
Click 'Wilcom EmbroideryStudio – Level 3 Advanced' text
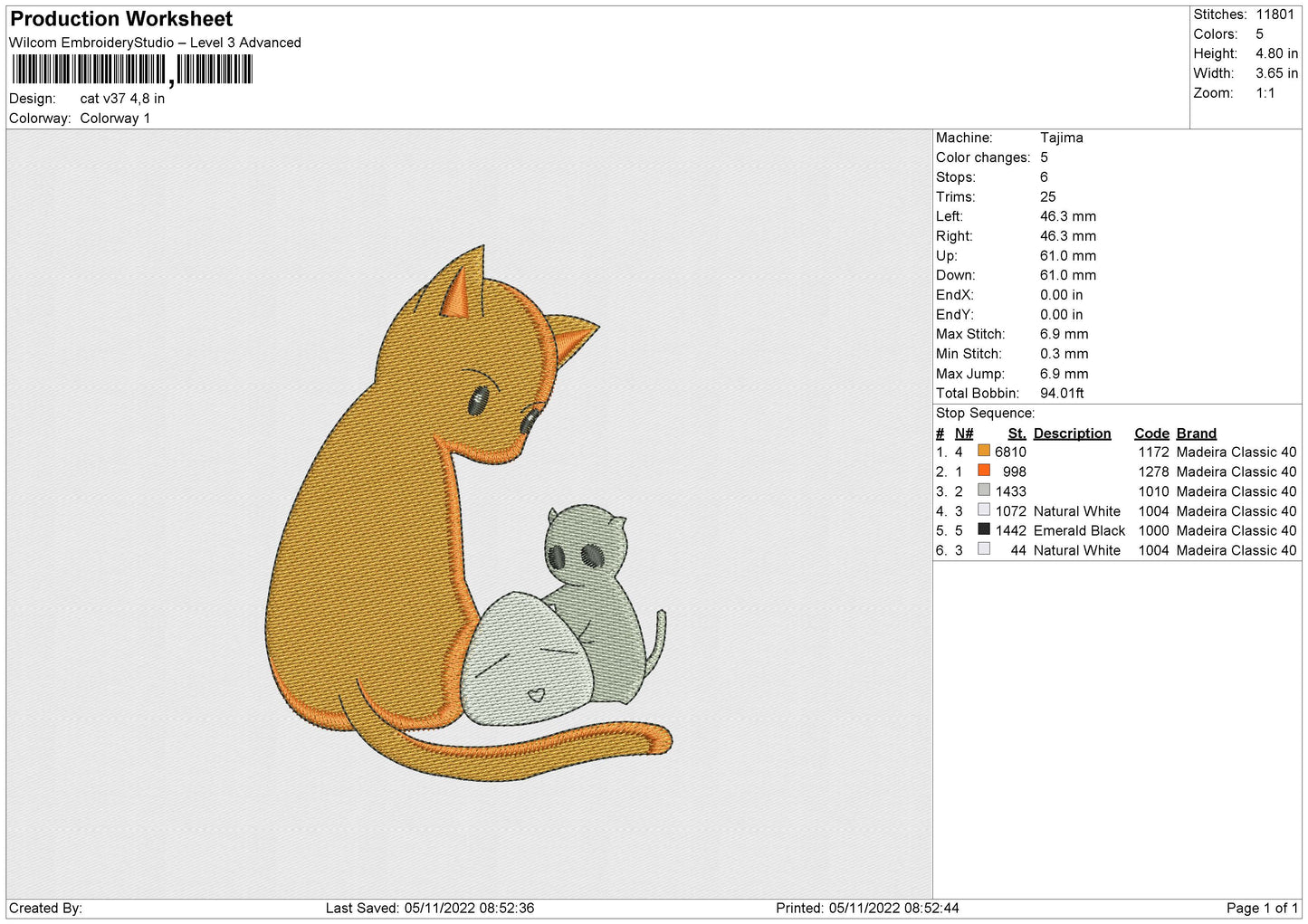coord(155,43)
